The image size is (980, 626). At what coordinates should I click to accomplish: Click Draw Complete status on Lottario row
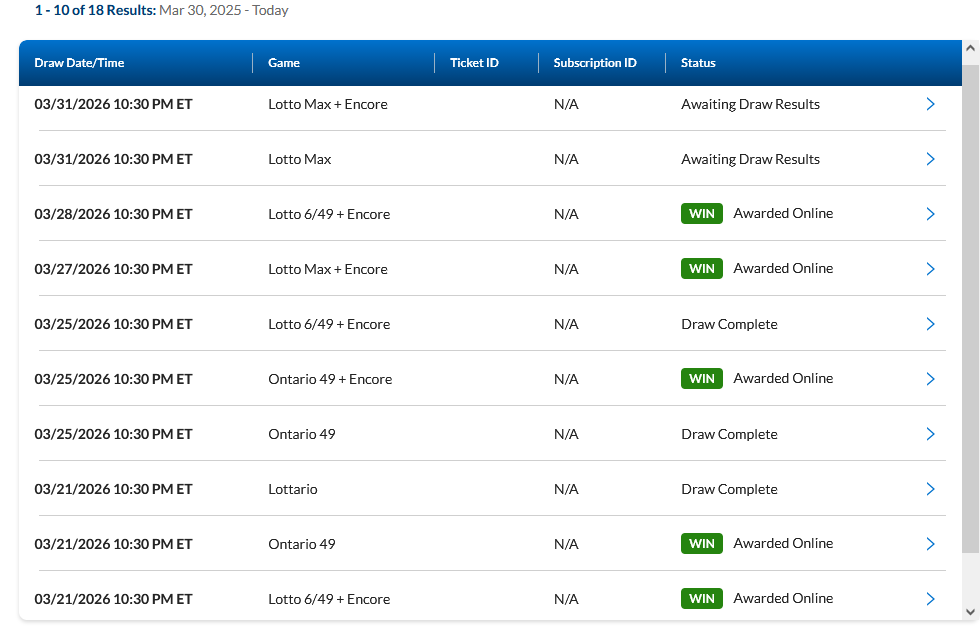click(729, 489)
